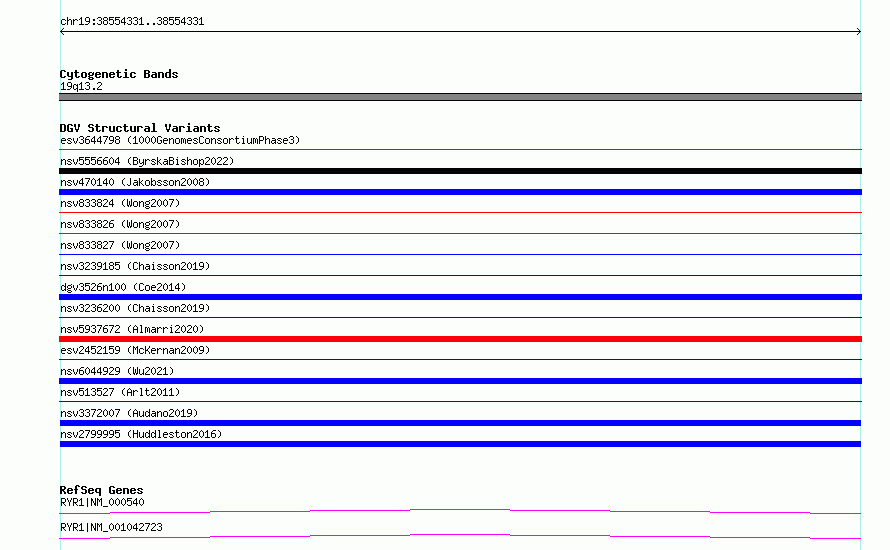This screenshot has width=890, height=550.
Task: Click the thick red bar under nsv5937672
Action: point(460,339)
